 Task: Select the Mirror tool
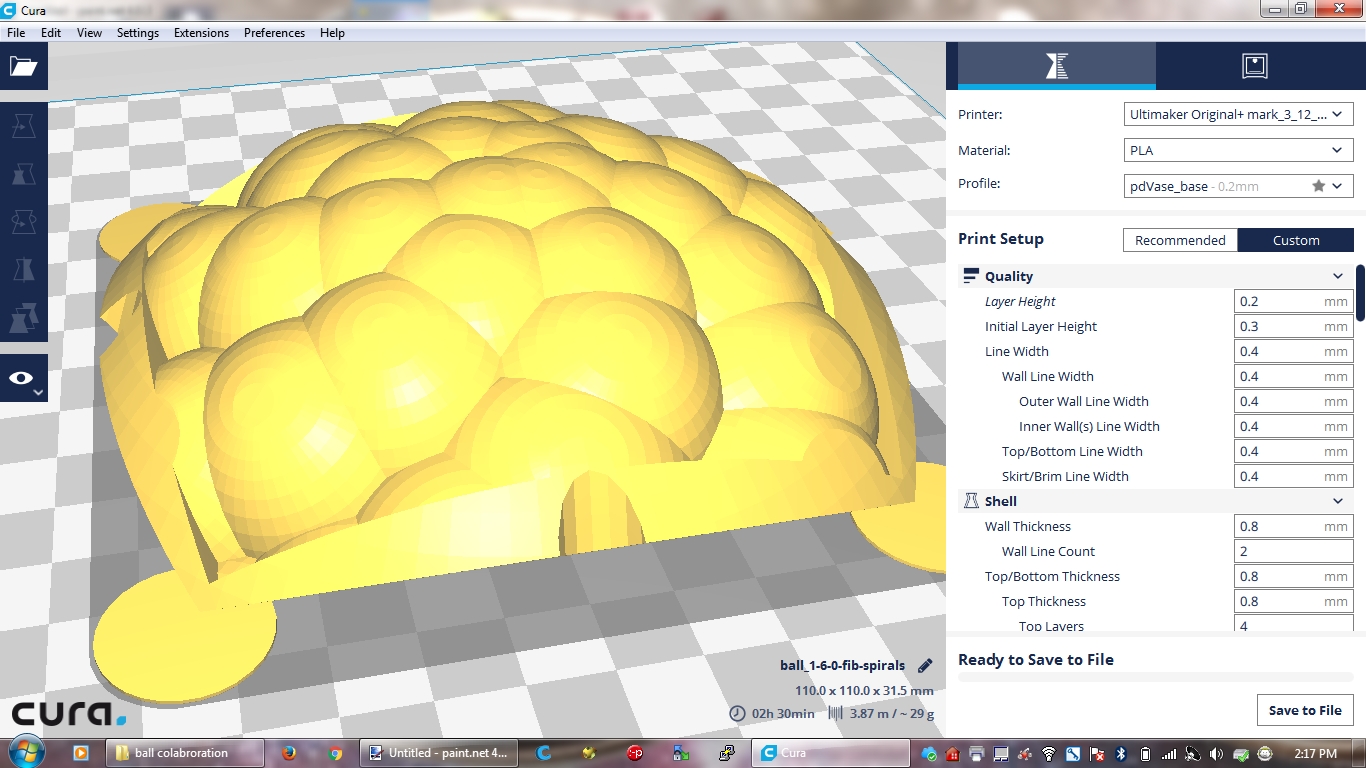click(23, 270)
